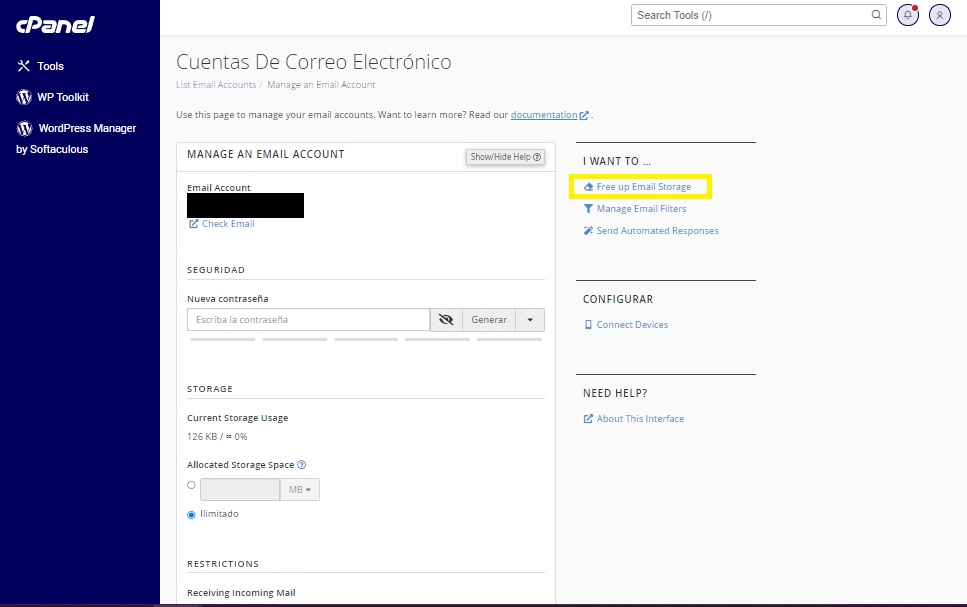This screenshot has width=967, height=607.
Task: Click the Generar password button
Action: click(x=489, y=320)
